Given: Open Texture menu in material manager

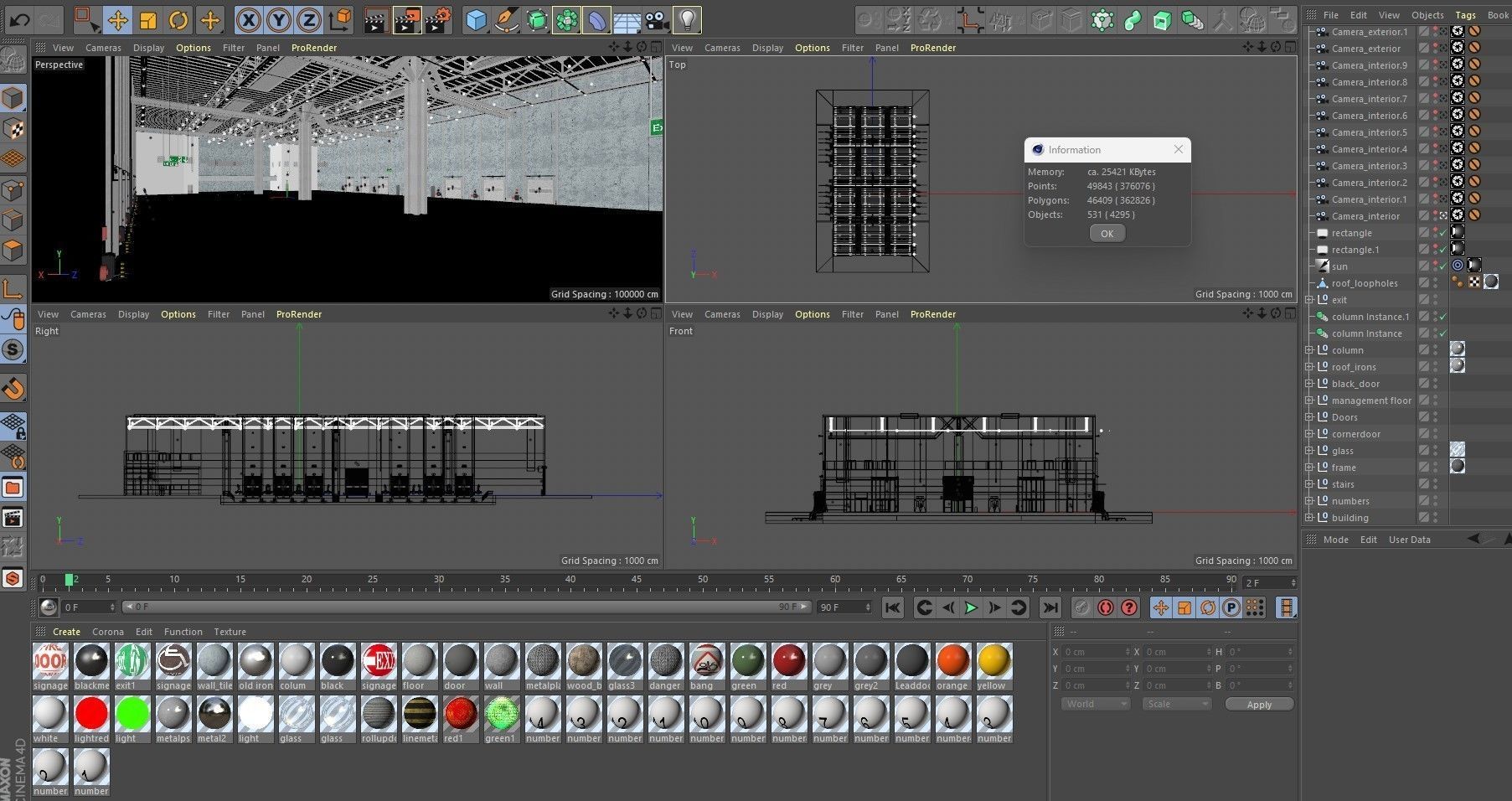Looking at the screenshot, I should (230, 632).
